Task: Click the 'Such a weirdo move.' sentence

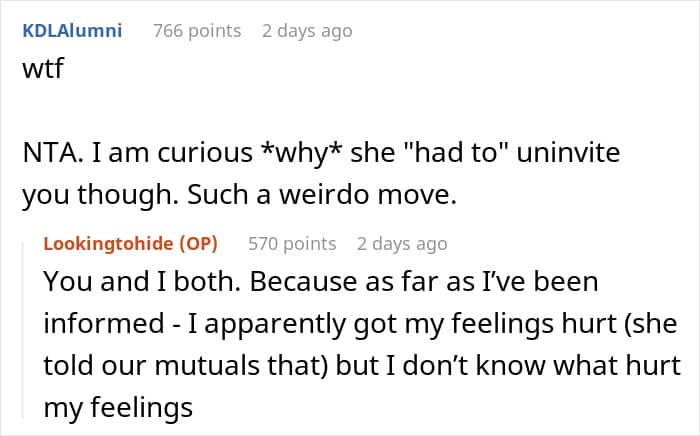Action: coord(322,195)
